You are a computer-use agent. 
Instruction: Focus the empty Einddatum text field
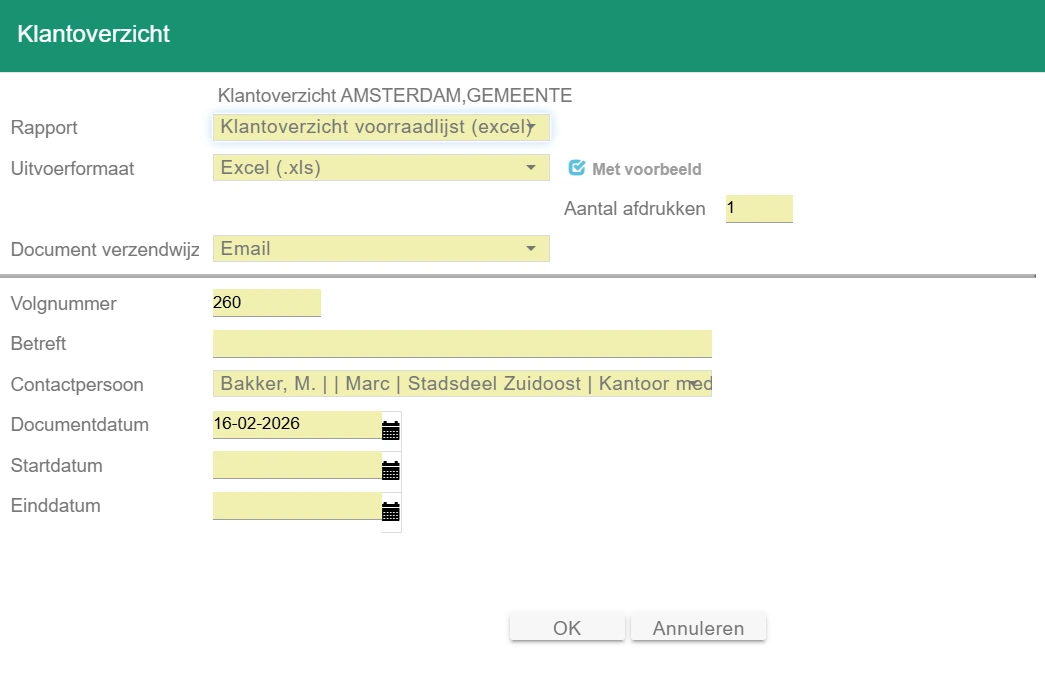click(x=296, y=505)
